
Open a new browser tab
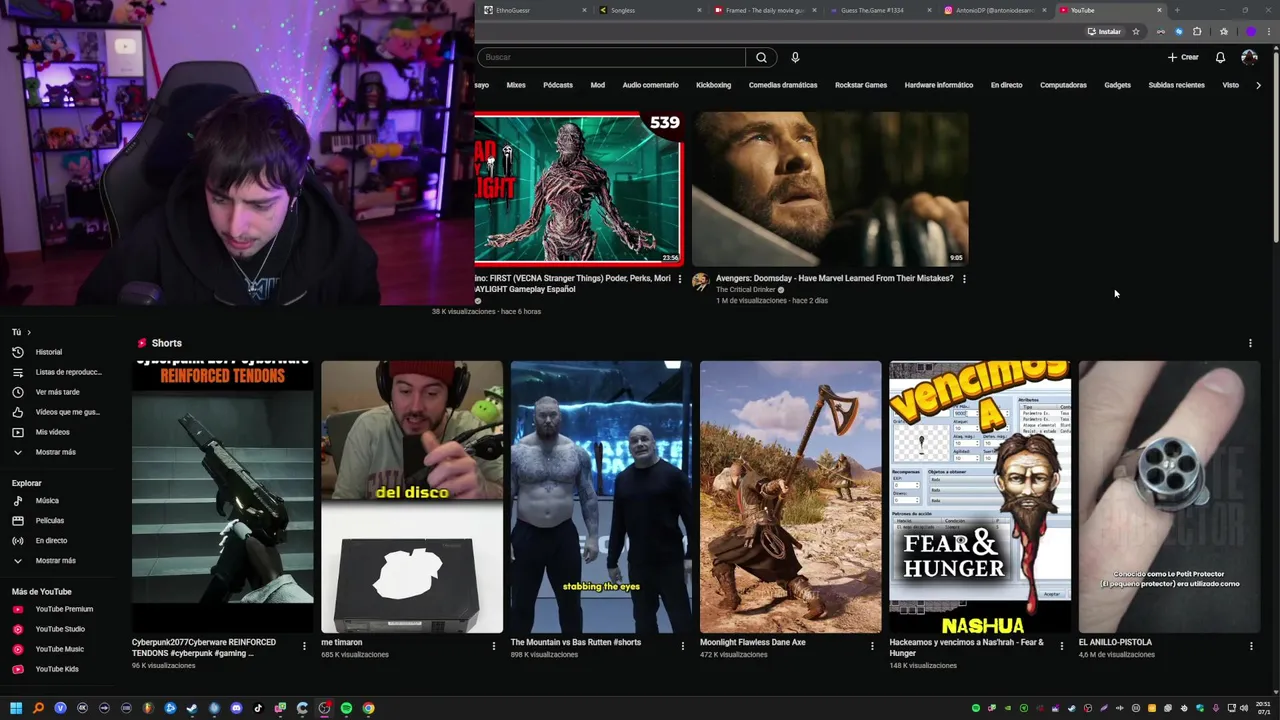[x=1177, y=10]
